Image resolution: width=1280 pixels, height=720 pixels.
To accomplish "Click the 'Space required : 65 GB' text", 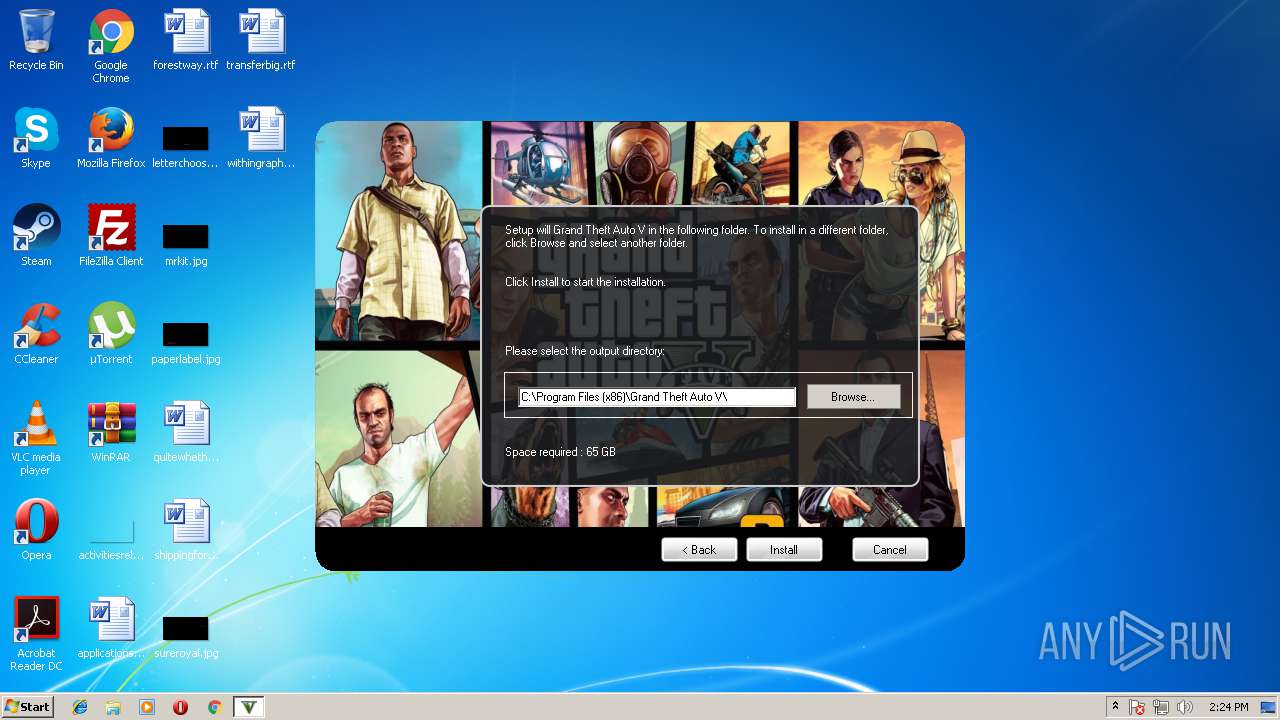I will point(560,452).
